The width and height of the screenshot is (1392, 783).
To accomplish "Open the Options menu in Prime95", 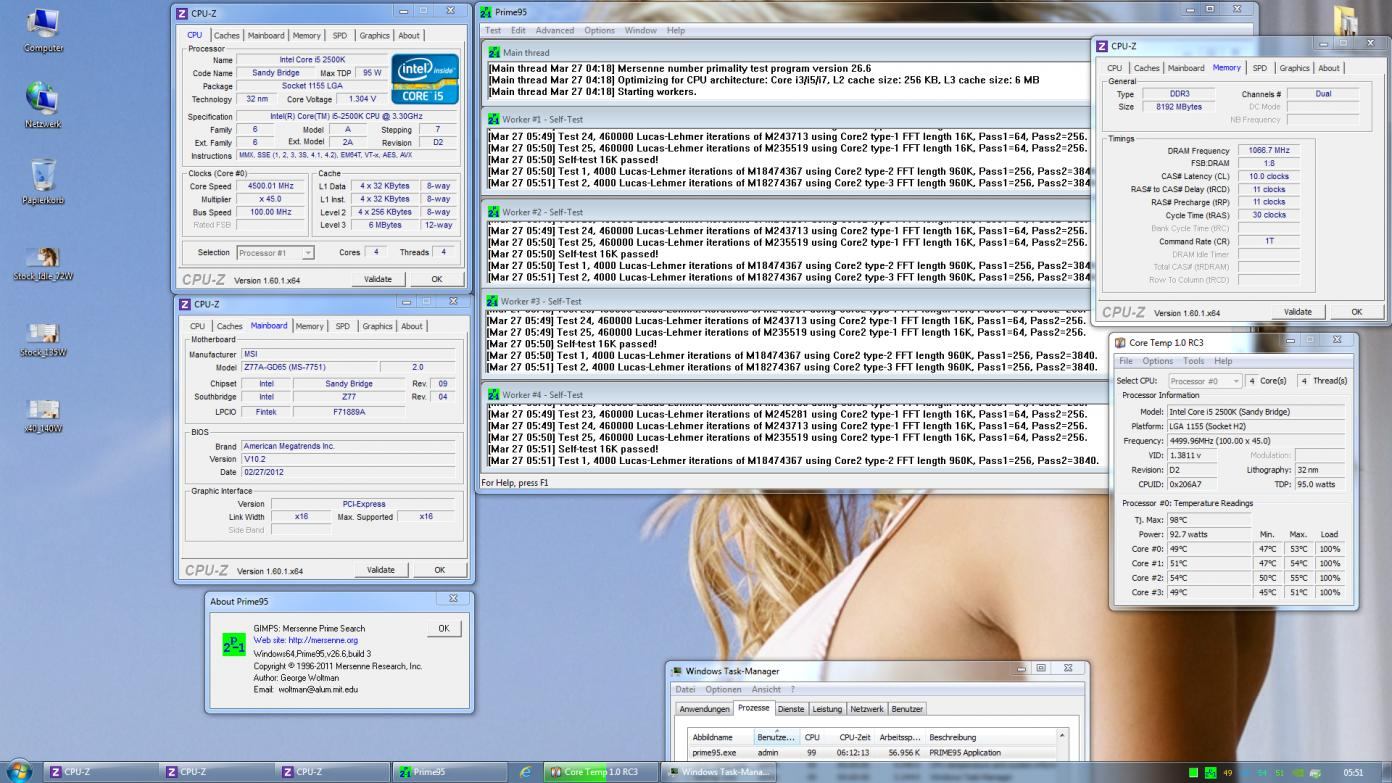I will click(x=599, y=30).
